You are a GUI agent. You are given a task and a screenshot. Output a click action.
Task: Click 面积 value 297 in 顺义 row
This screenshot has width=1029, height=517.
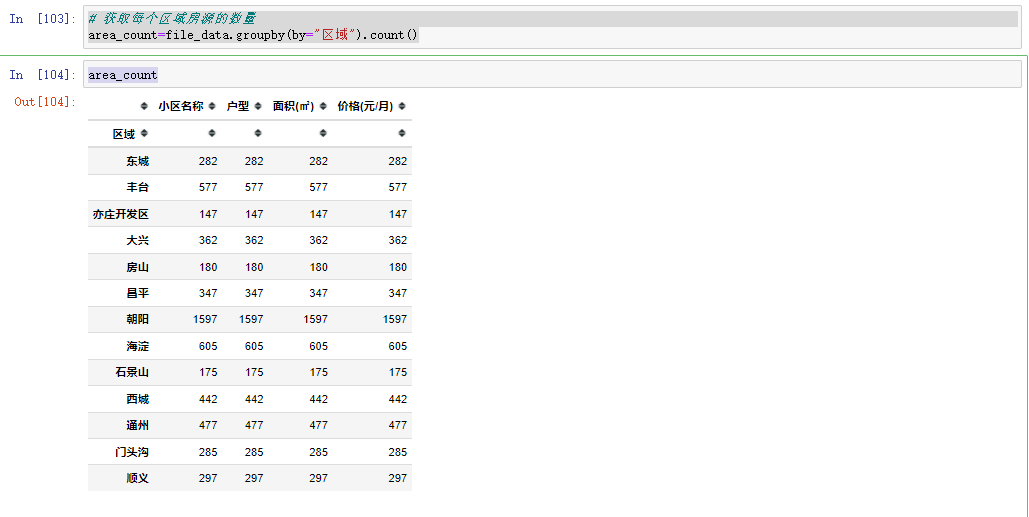tap(319, 478)
